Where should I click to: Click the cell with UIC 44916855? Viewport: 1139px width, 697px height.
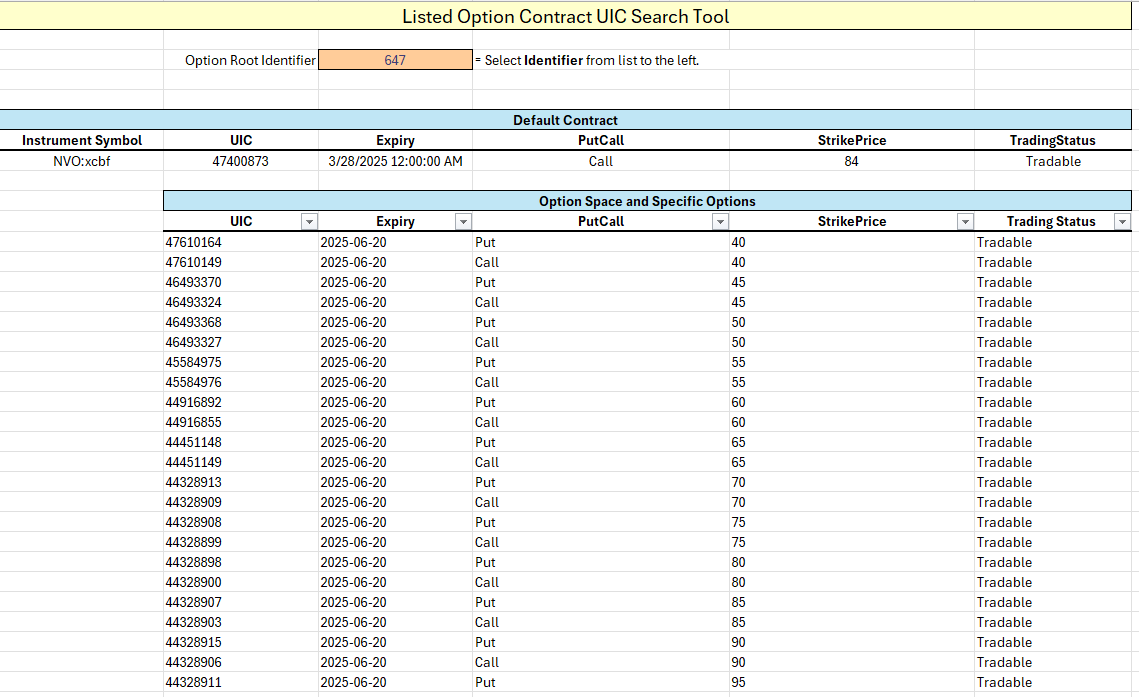click(194, 422)
